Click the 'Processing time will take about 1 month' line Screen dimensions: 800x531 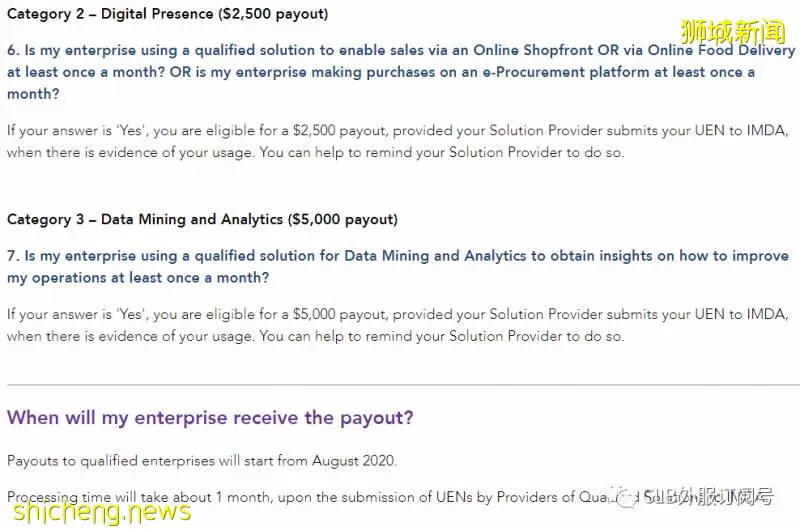point(390,497)
